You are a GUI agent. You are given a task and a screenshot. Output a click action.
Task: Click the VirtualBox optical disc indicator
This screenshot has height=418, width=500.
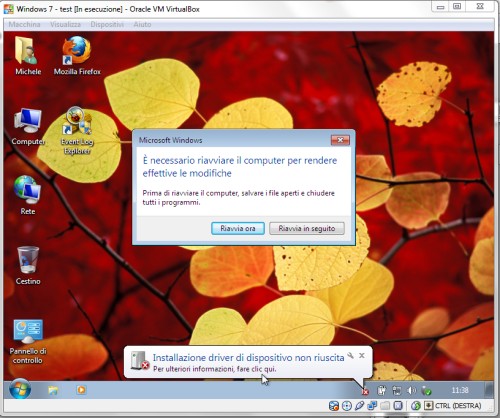(x=347, y=406)
